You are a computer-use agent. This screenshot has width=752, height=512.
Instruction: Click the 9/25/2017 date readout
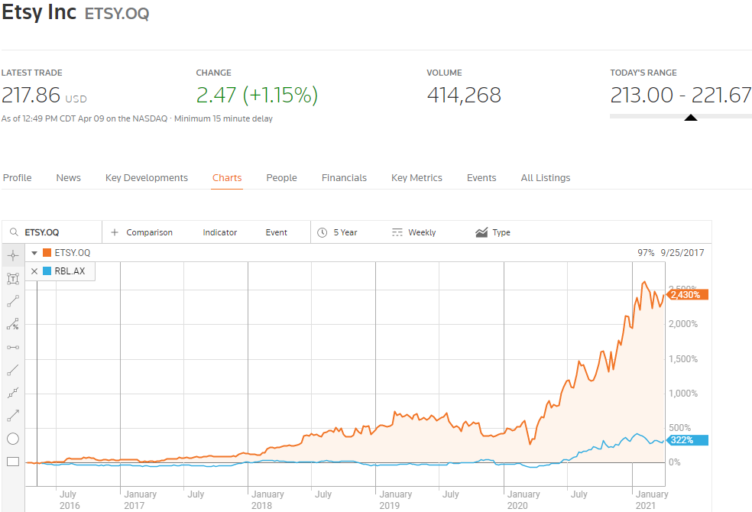click(682, 253)
